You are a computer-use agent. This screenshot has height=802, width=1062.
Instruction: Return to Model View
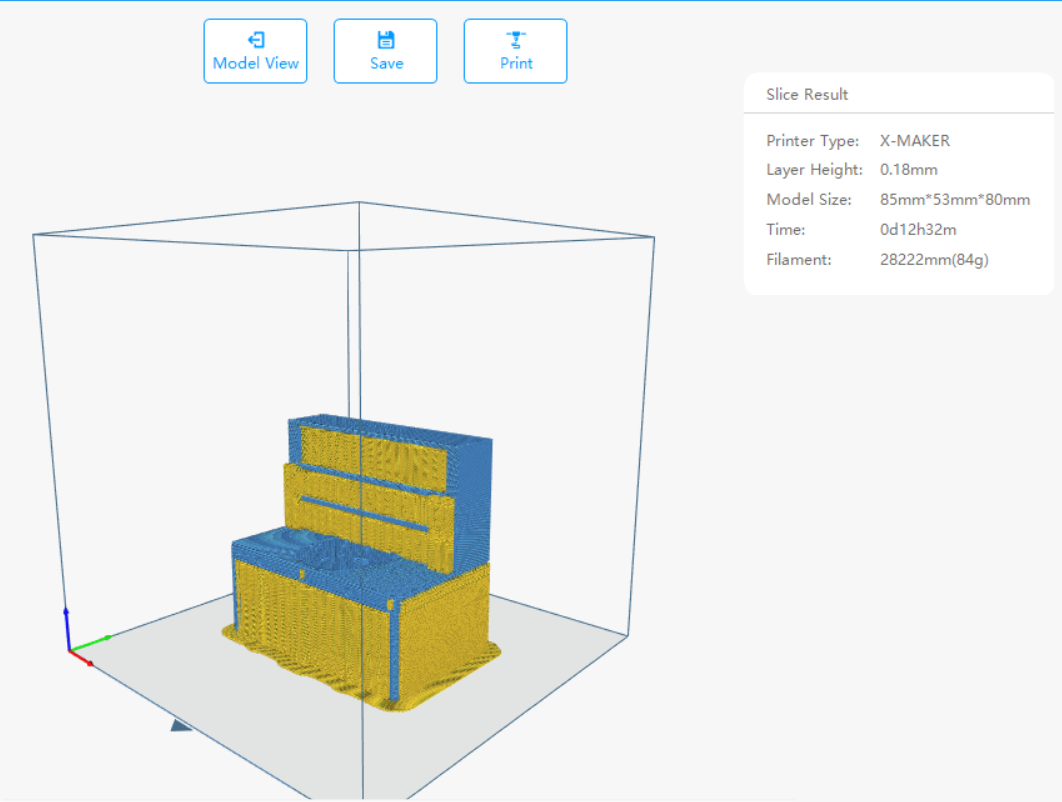point(255,51)
